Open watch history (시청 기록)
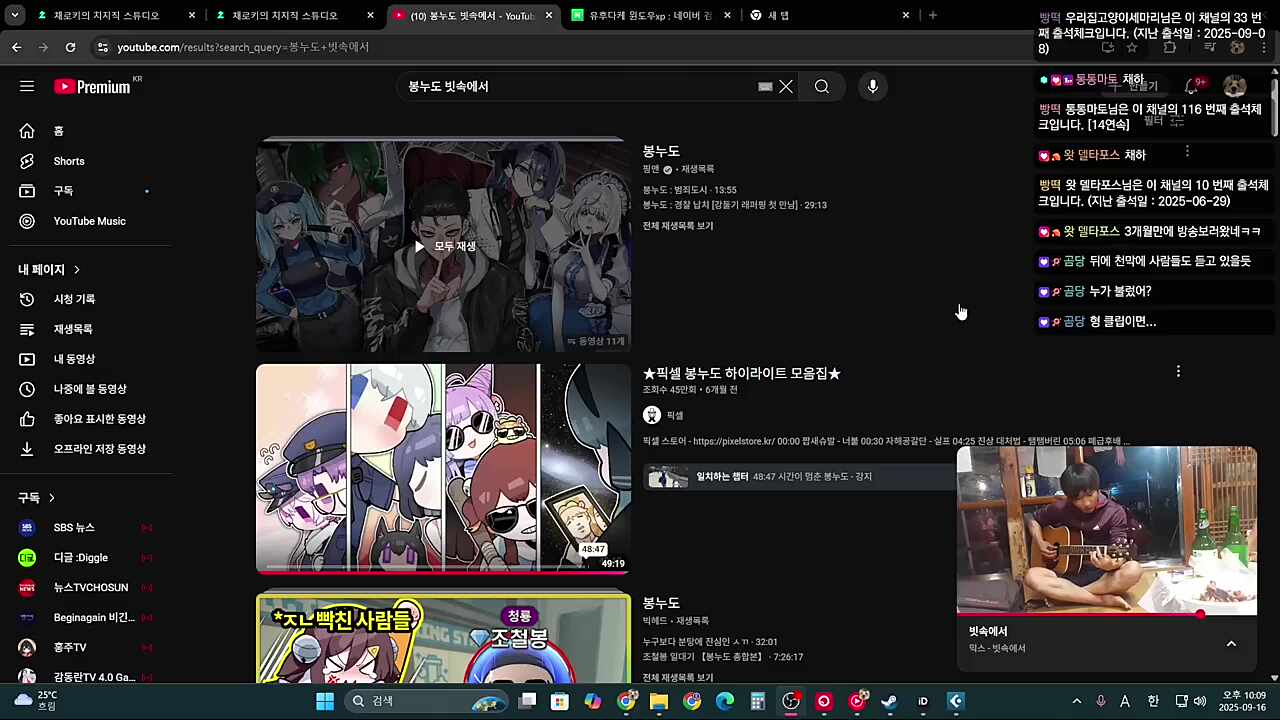 click(x=74, y=299)
